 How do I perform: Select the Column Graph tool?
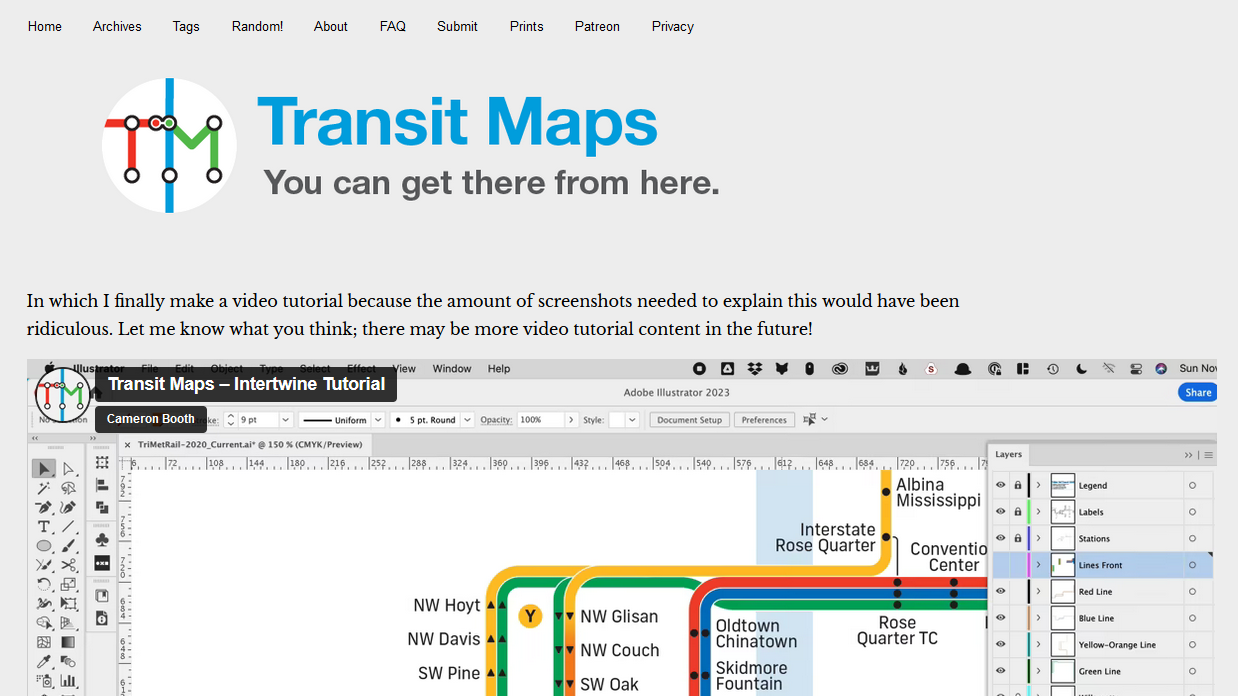tap(69, 680)
